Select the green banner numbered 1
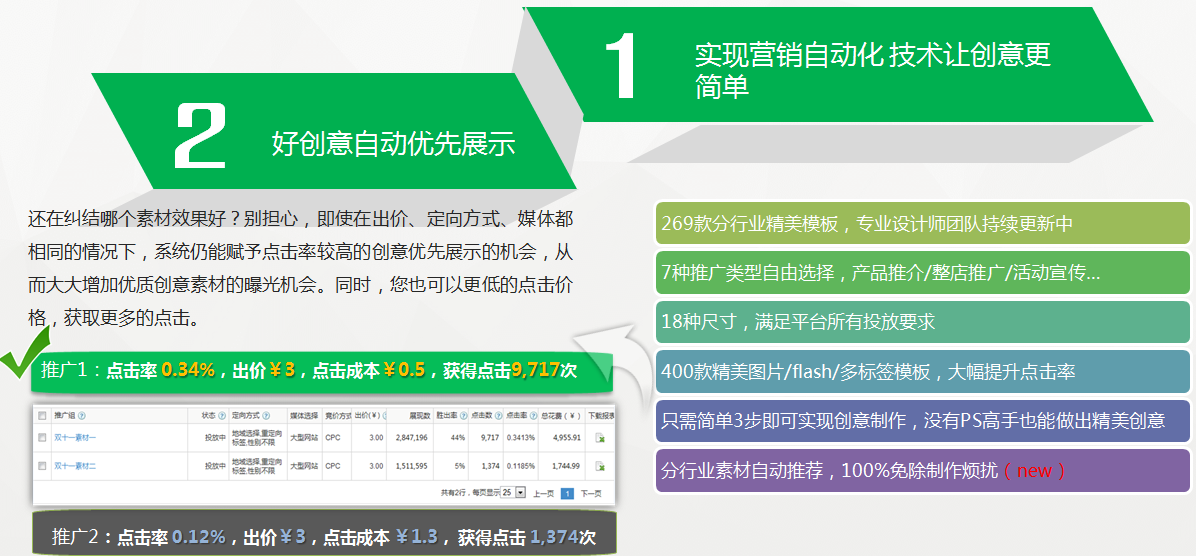1196x556 pixels. [x=840, y=68]
